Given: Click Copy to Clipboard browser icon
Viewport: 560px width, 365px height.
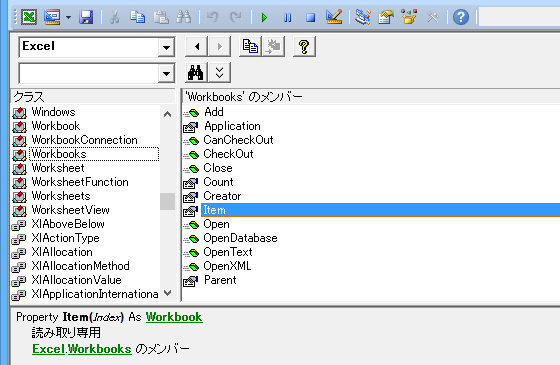Looking at the screenshot, I should coord(250,46).
